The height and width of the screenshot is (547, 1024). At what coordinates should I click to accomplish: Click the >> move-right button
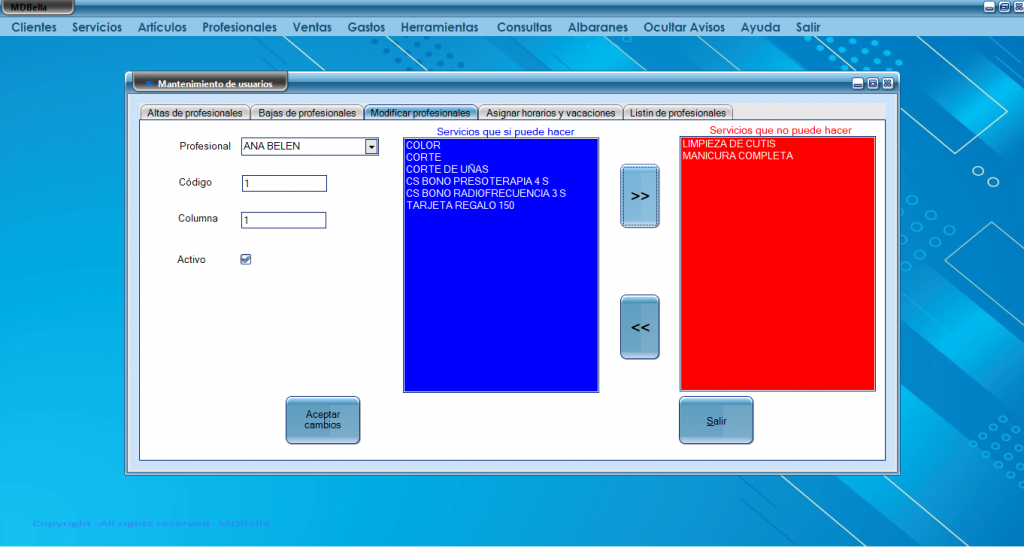click(x=639, y=196)
